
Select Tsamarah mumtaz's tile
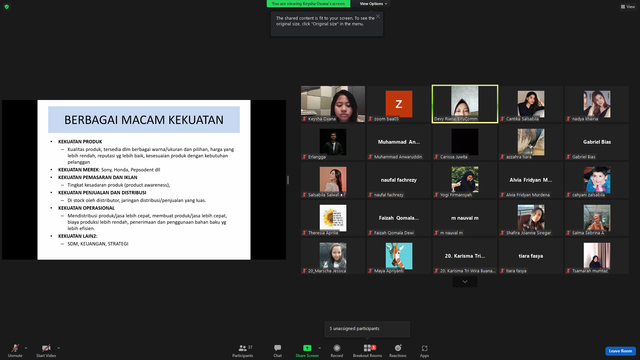point(597,256)
